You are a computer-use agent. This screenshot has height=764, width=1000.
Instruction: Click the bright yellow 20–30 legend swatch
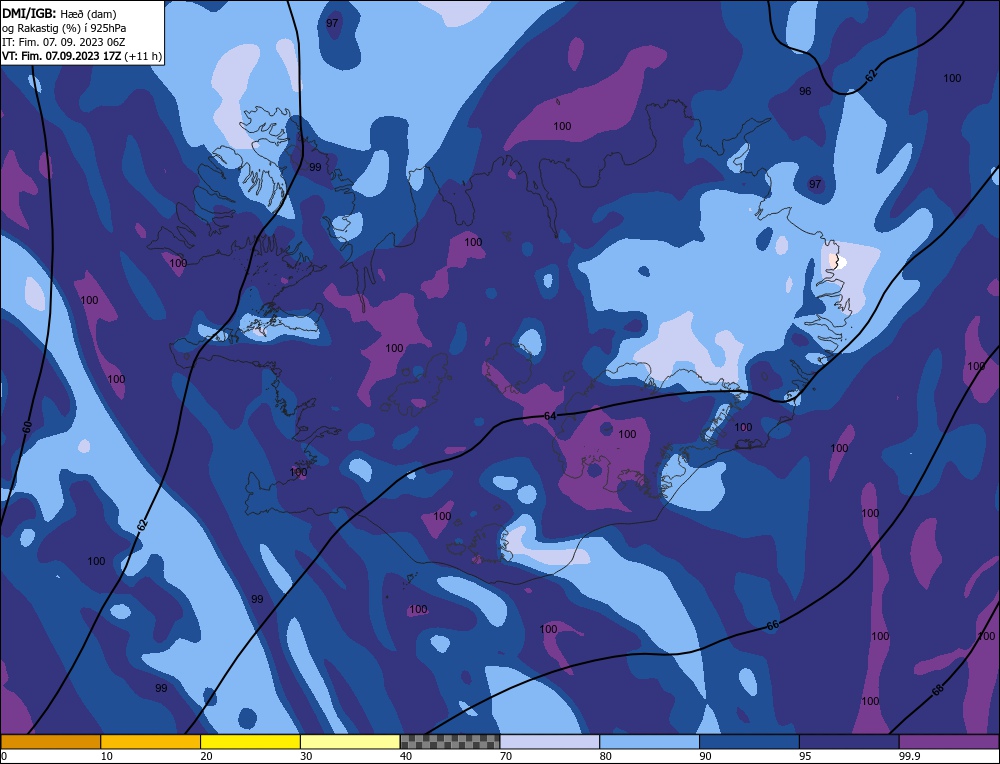(x=250, y=741)
